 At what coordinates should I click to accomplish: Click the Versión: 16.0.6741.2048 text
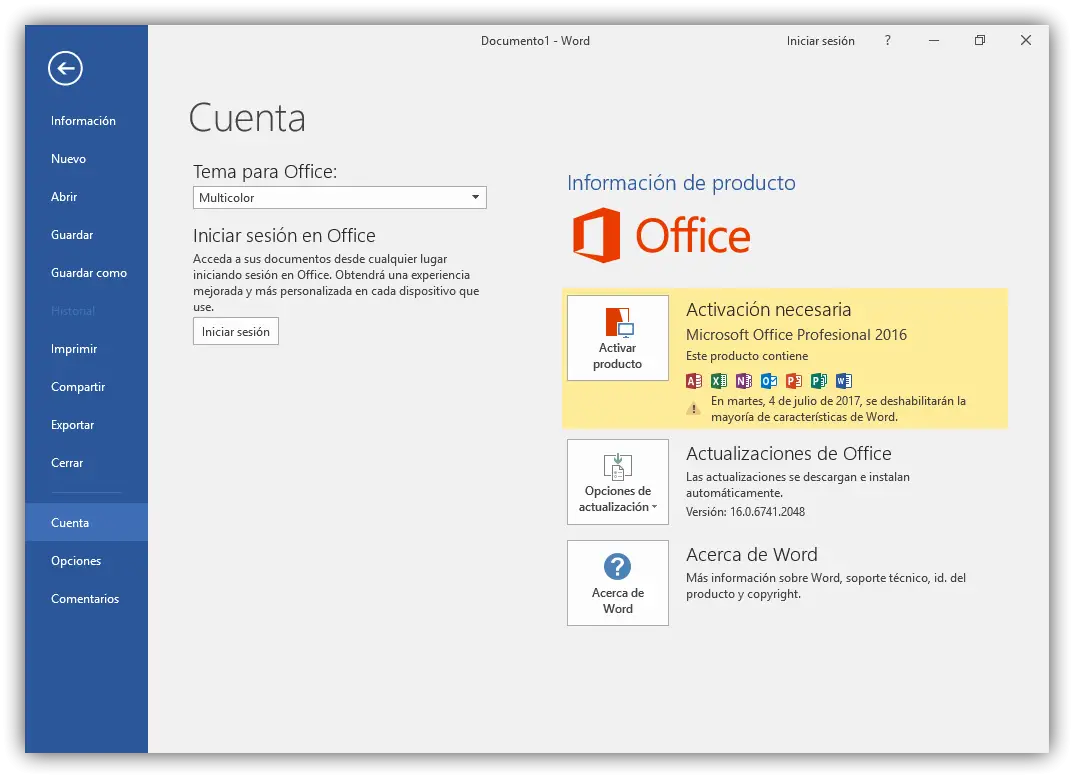[745, 512]
